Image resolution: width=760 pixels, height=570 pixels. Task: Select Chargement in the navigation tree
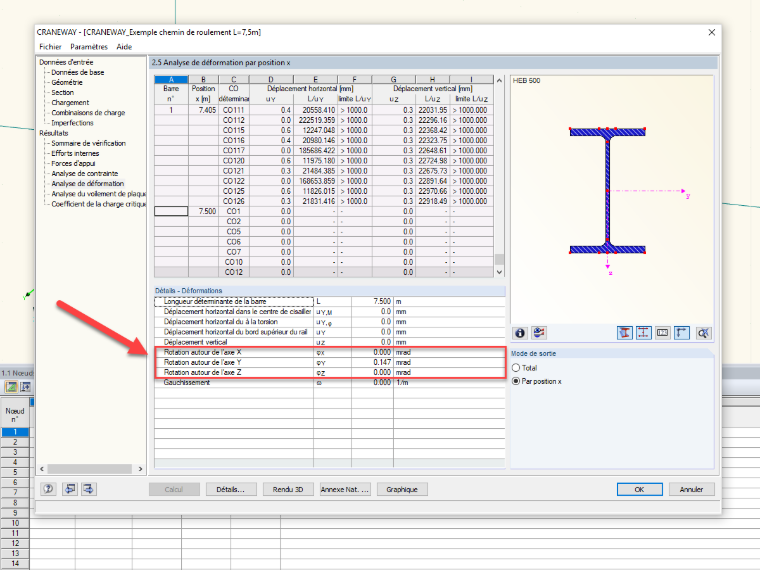[x=70, y=103]
